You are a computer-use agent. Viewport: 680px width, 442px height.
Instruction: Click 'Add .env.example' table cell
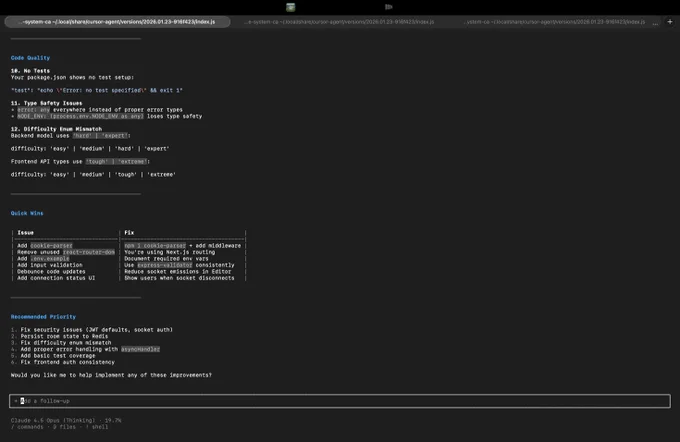pyautogui.click(x=43, y=259)
